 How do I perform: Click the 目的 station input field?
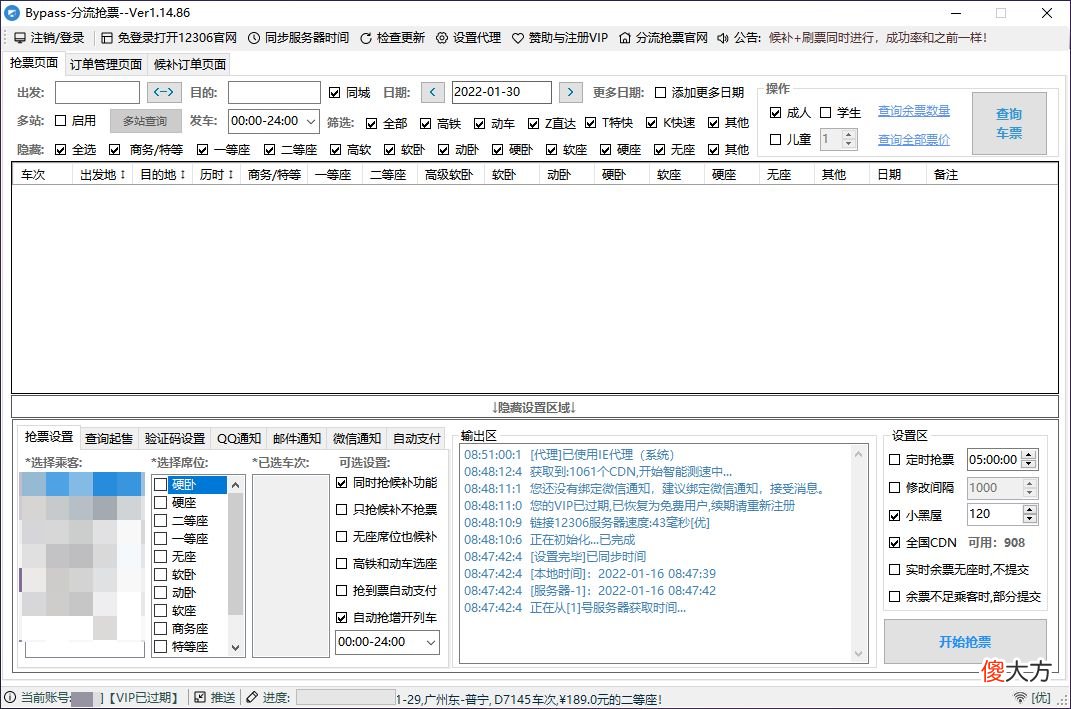pos(274,92)
